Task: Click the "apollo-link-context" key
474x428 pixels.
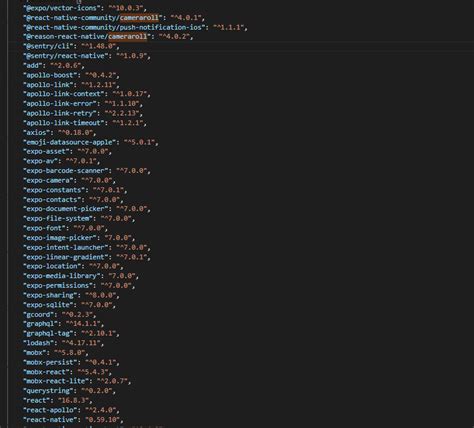Action: coord(64,94)
